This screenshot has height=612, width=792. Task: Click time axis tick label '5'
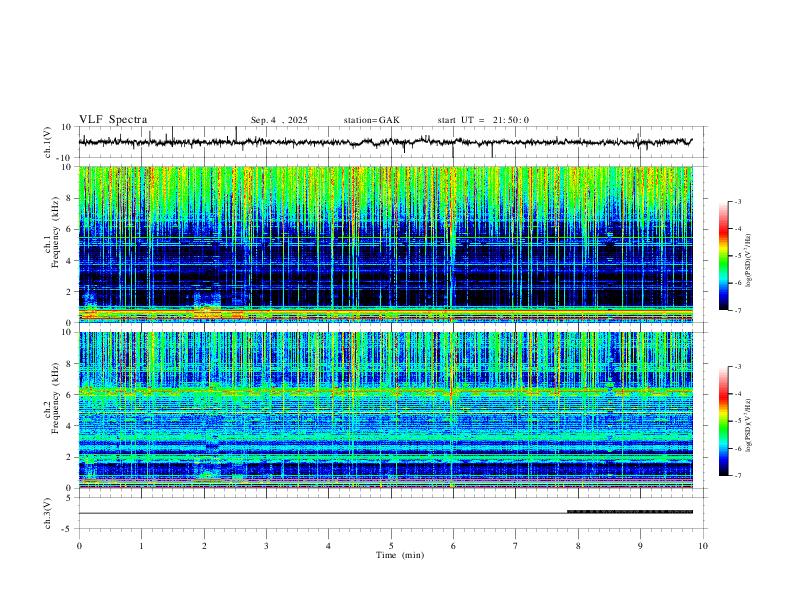(391, 546)
